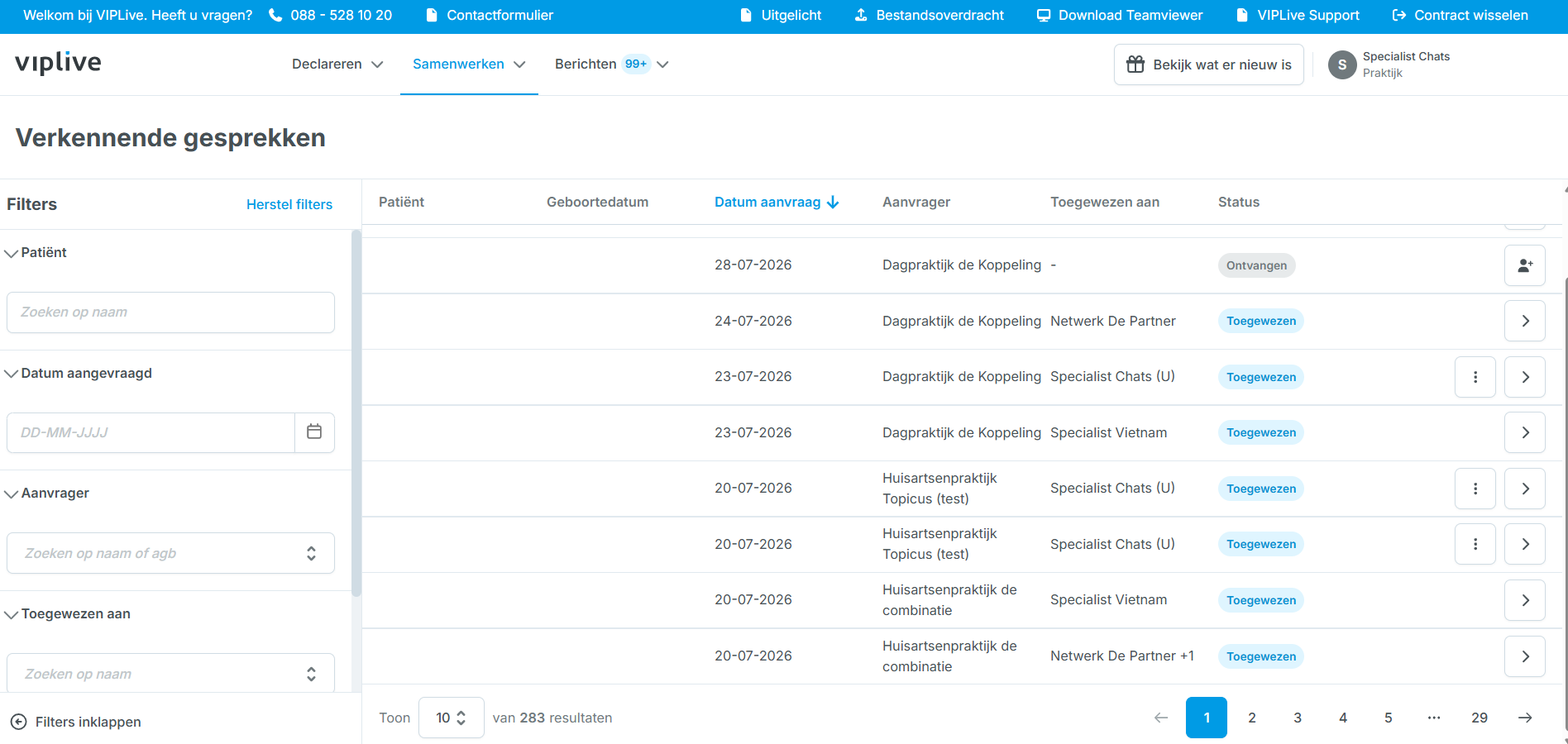Click Download Teamviewer
1568x744 pixels.
click(1120, 15)
